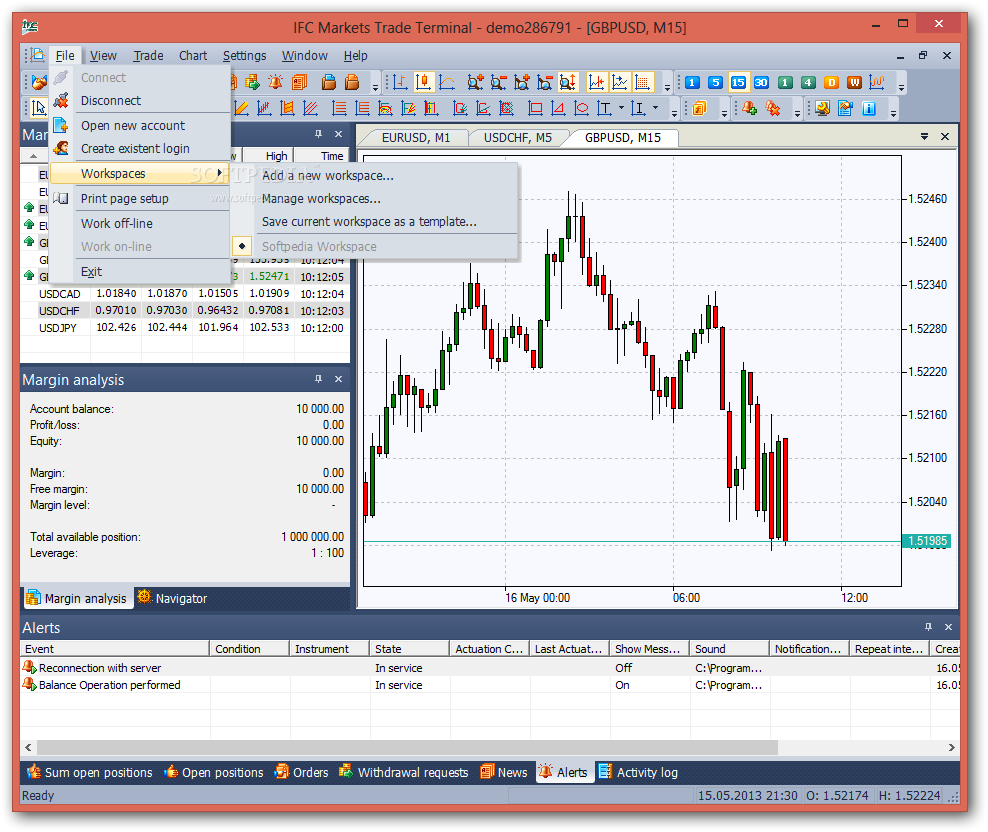Open the Chart menu
The height and width of the screenshot is (832, 988).
(x=193, y=55)
